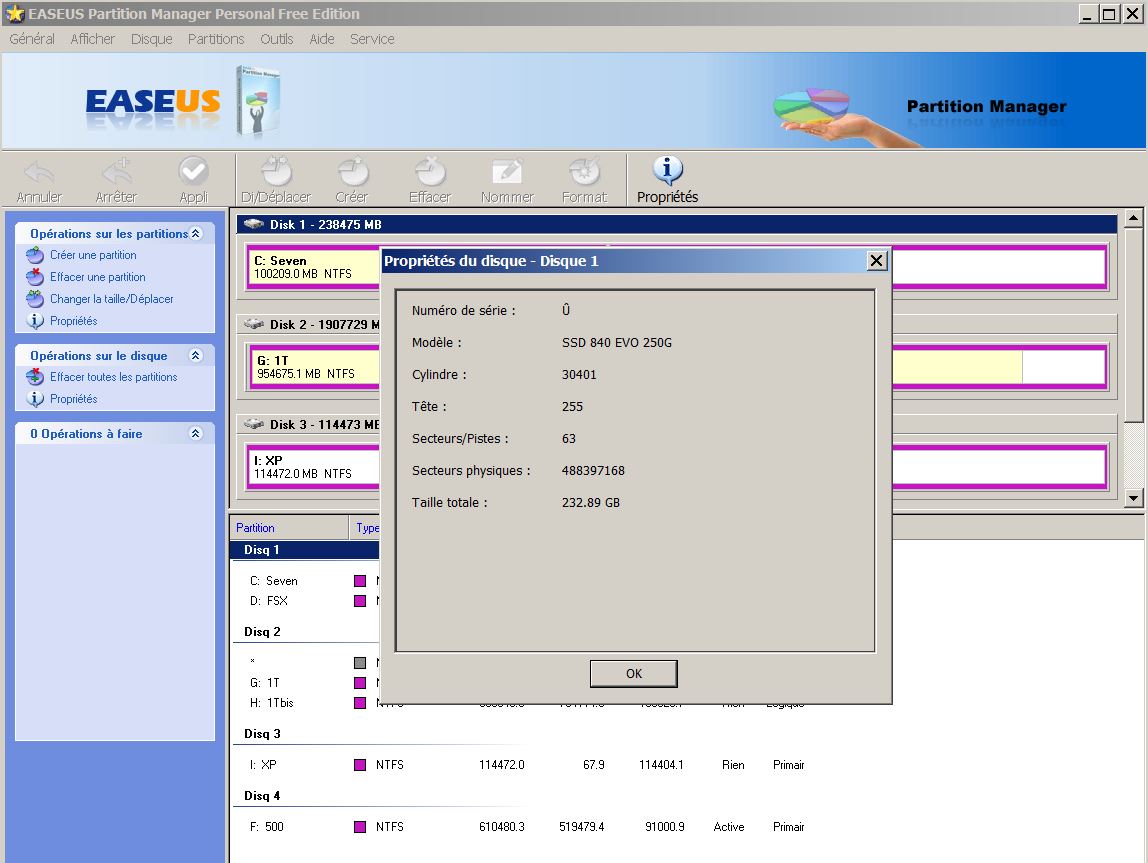Click the Format toolbar icon
The width and height of the screenshot is (1148, 863).
click(x=584, y=172)
